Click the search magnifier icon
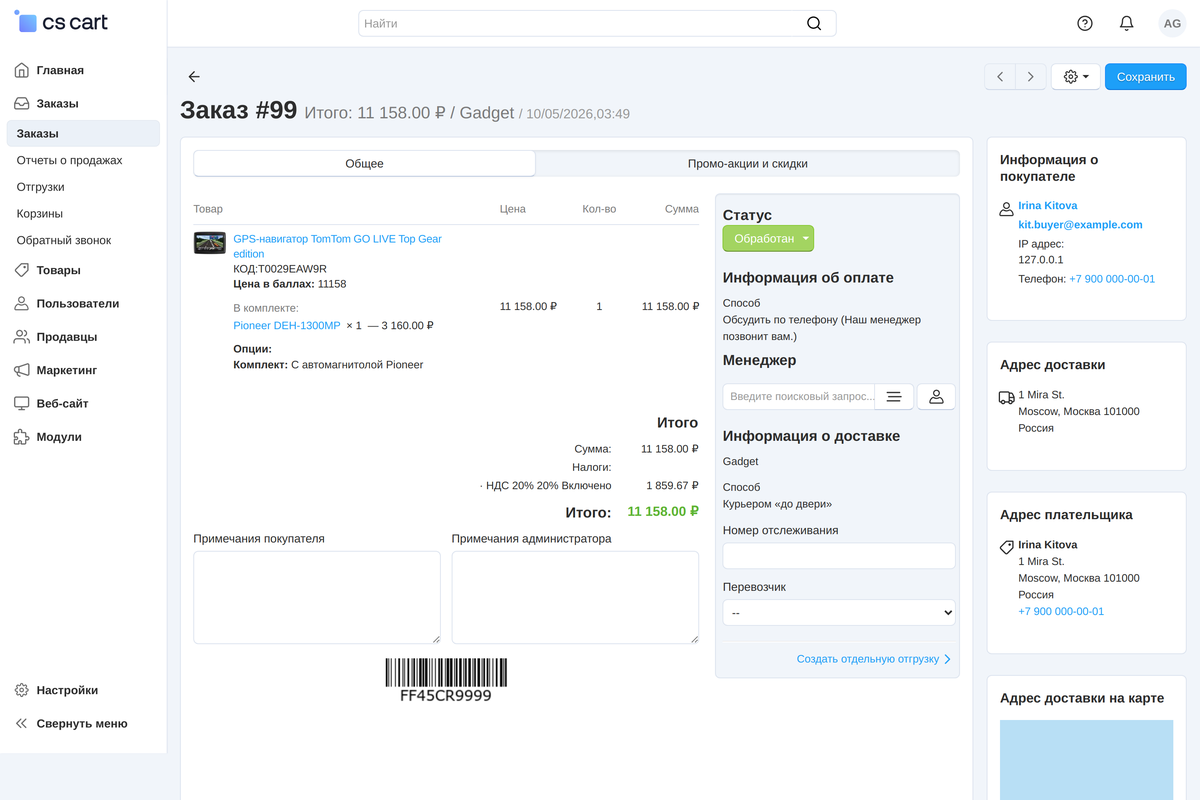The width and height of the screenshot is (1200, 800). coord(814,23)
